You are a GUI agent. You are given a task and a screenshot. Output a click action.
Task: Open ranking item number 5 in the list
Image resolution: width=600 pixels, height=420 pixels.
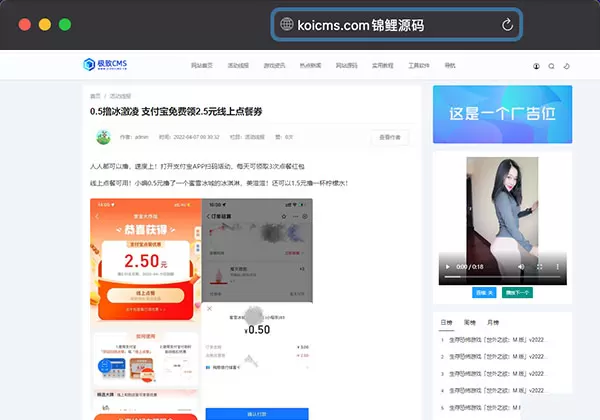click(484, 408)
